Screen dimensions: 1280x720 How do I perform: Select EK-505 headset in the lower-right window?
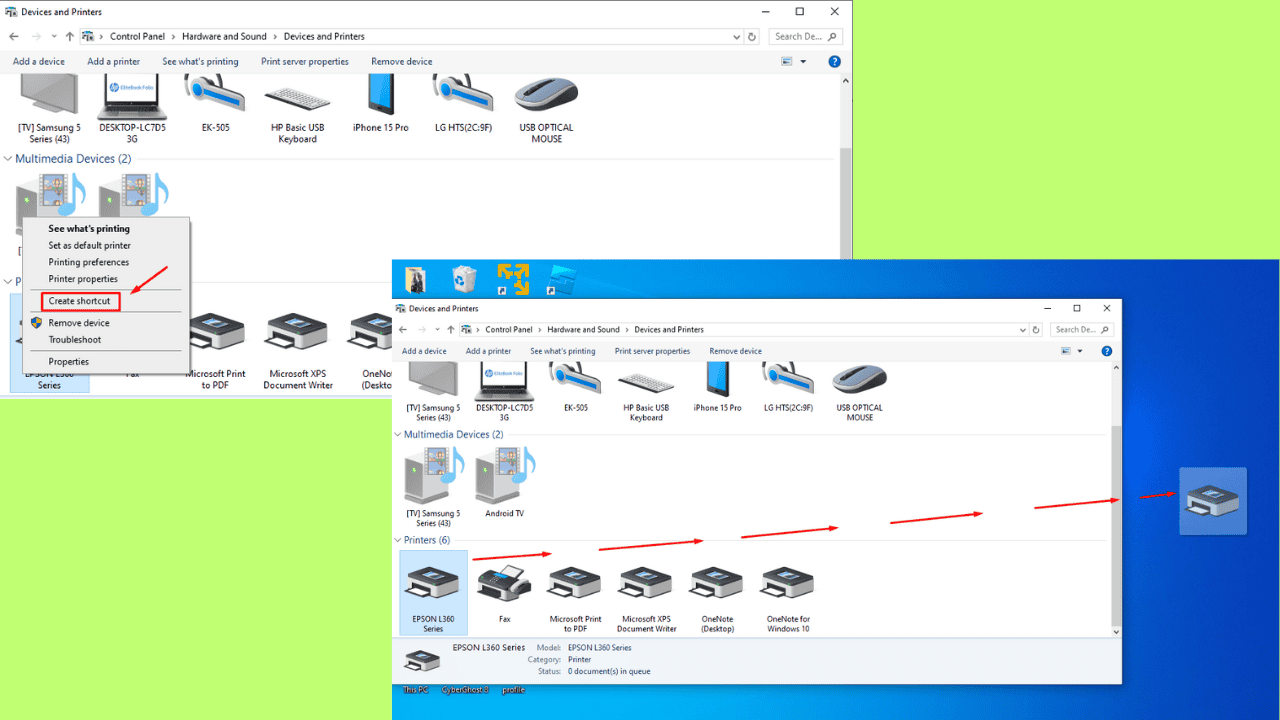[575, 386]
